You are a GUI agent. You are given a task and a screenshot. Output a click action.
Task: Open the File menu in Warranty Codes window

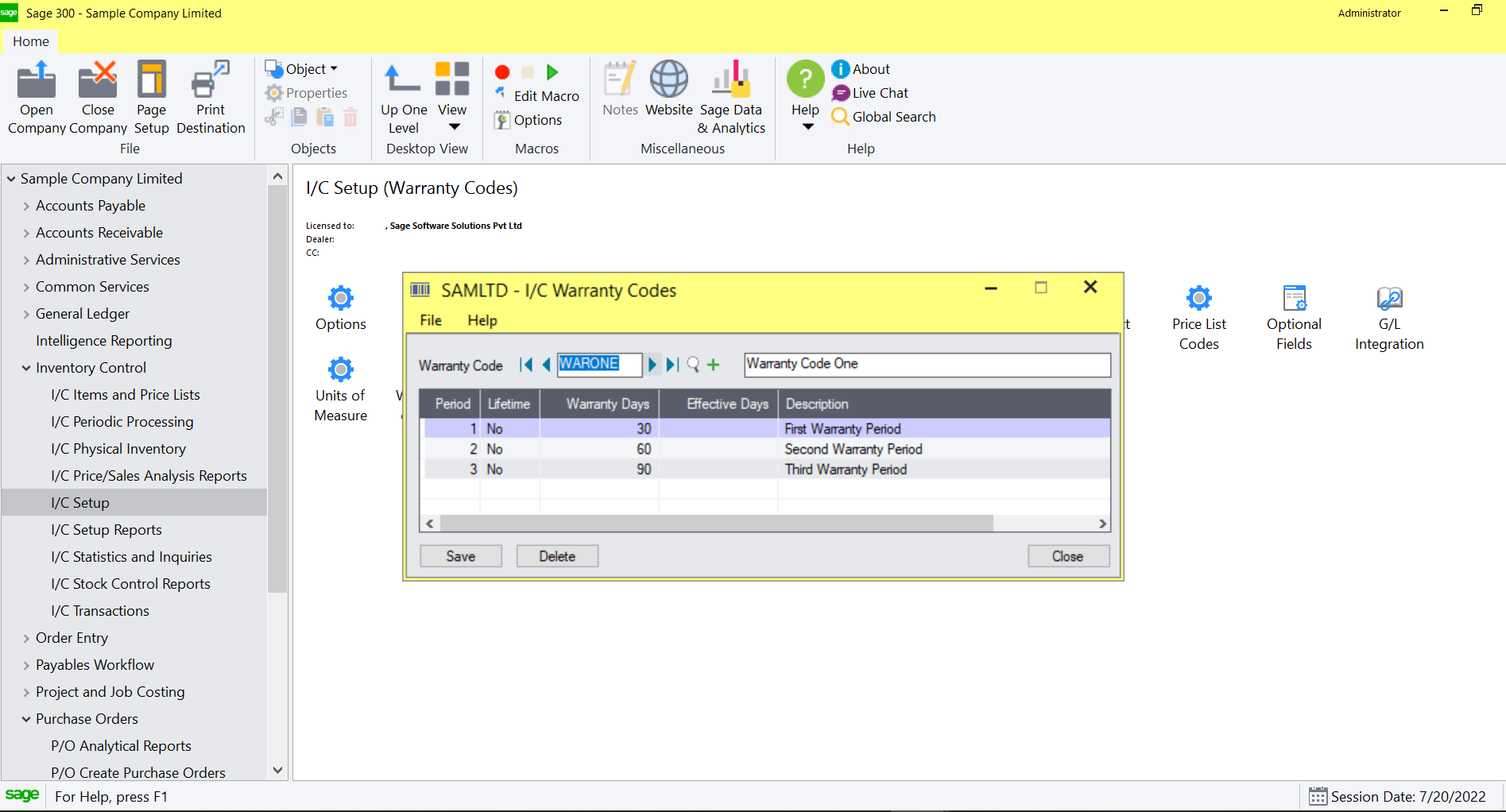point(429,320)
